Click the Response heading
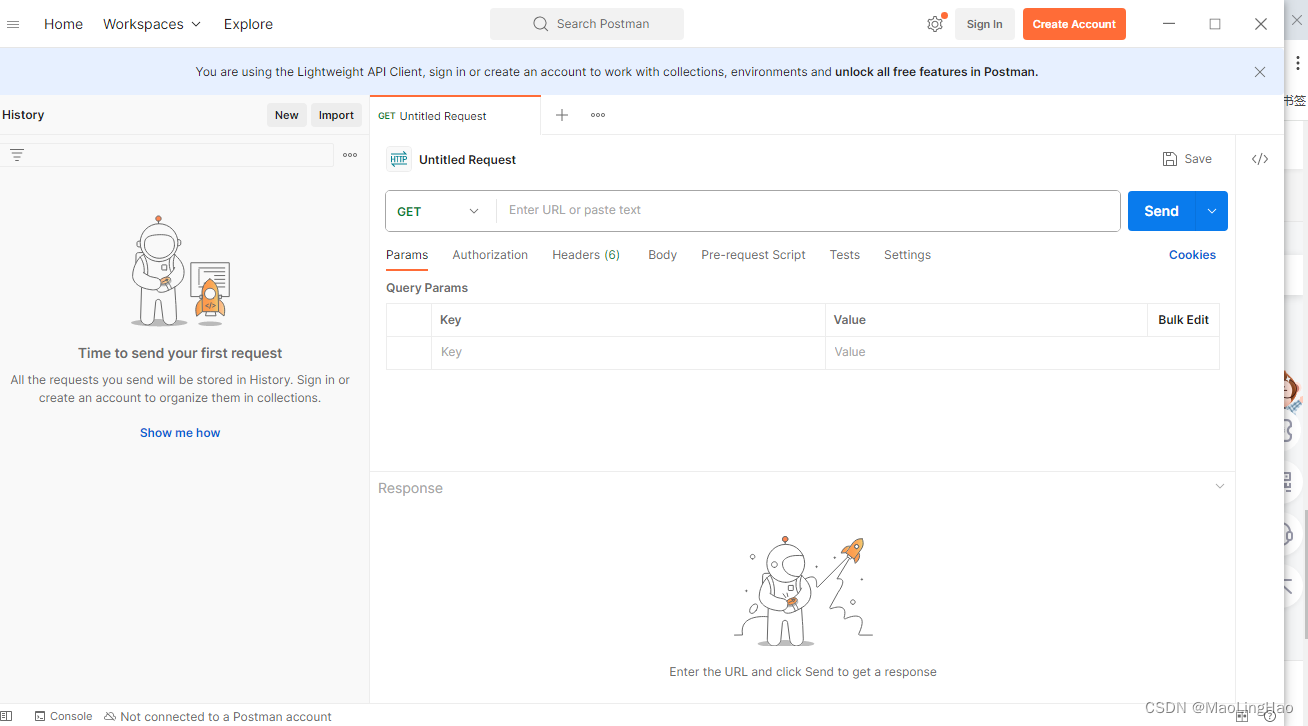 (410, 488)
